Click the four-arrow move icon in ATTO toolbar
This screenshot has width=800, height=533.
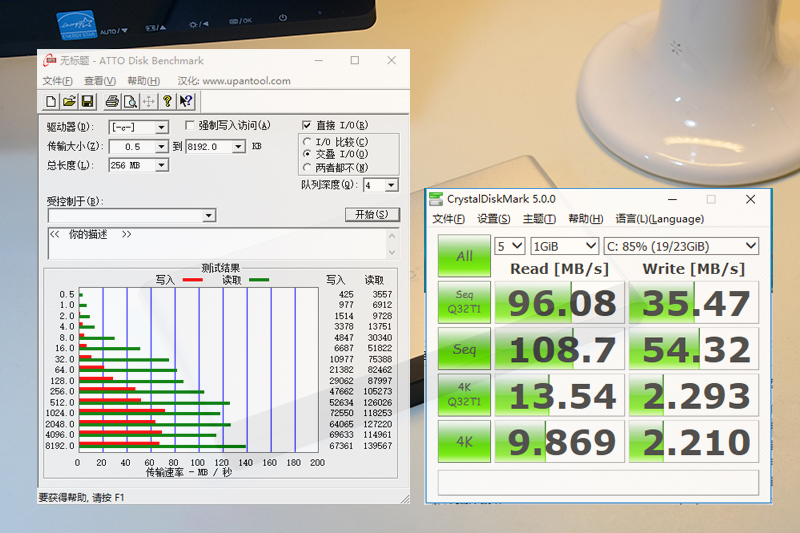tap(148, 101)
